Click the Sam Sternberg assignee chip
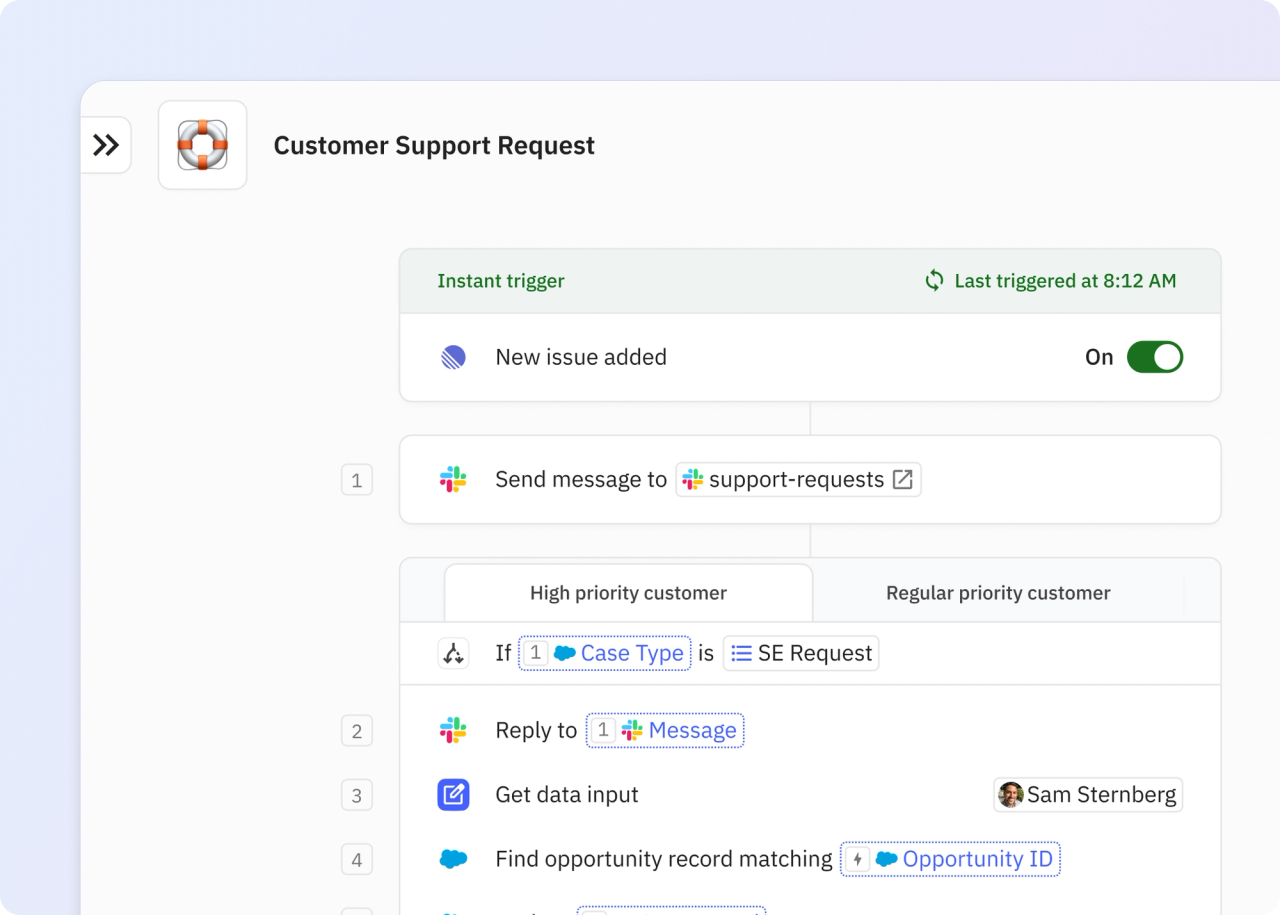1280x915 pixels. pyautogui.click(x=1088, y=795)
